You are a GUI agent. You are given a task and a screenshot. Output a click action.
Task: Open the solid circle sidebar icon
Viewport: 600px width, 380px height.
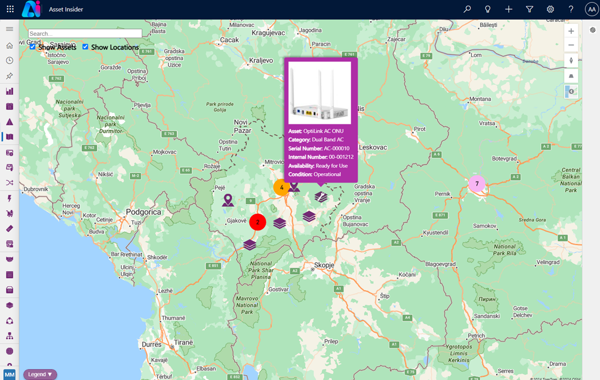tap(10, 351)
